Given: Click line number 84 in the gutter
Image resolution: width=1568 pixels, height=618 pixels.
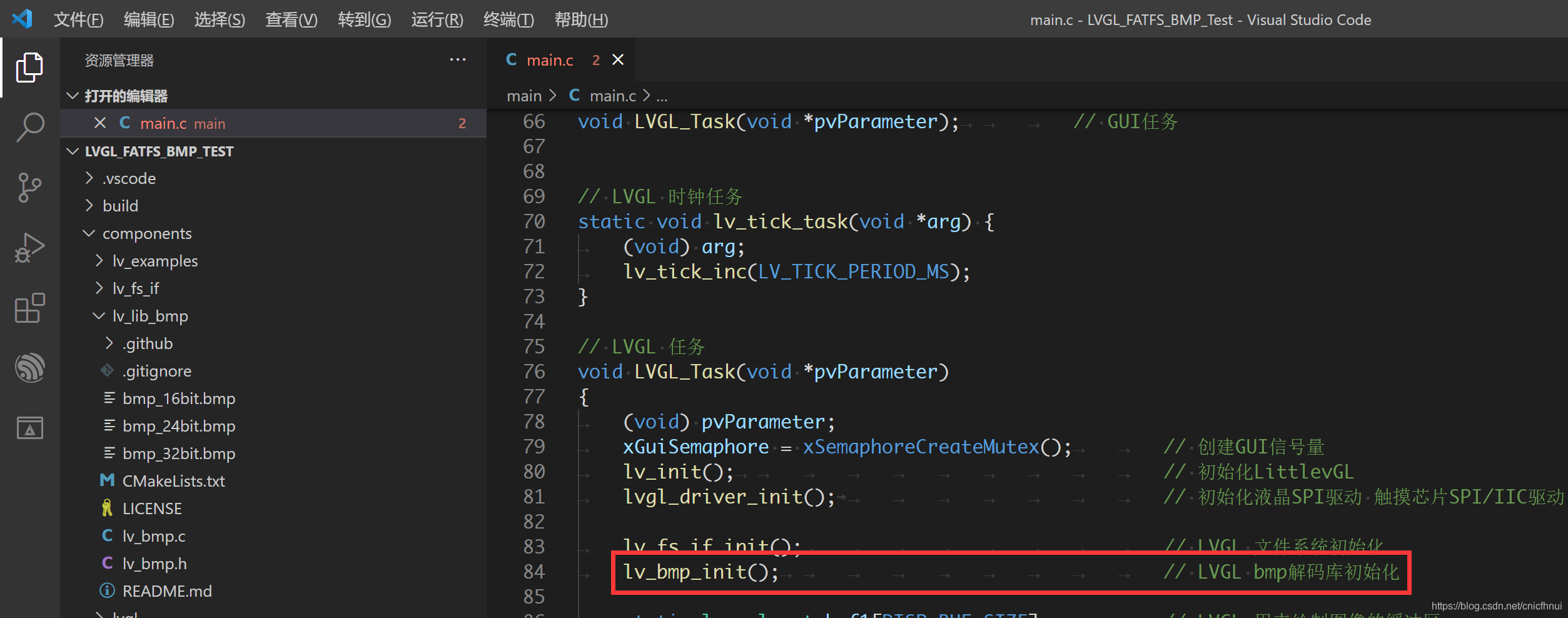Looking at the screenshot, I should point(534,572).
